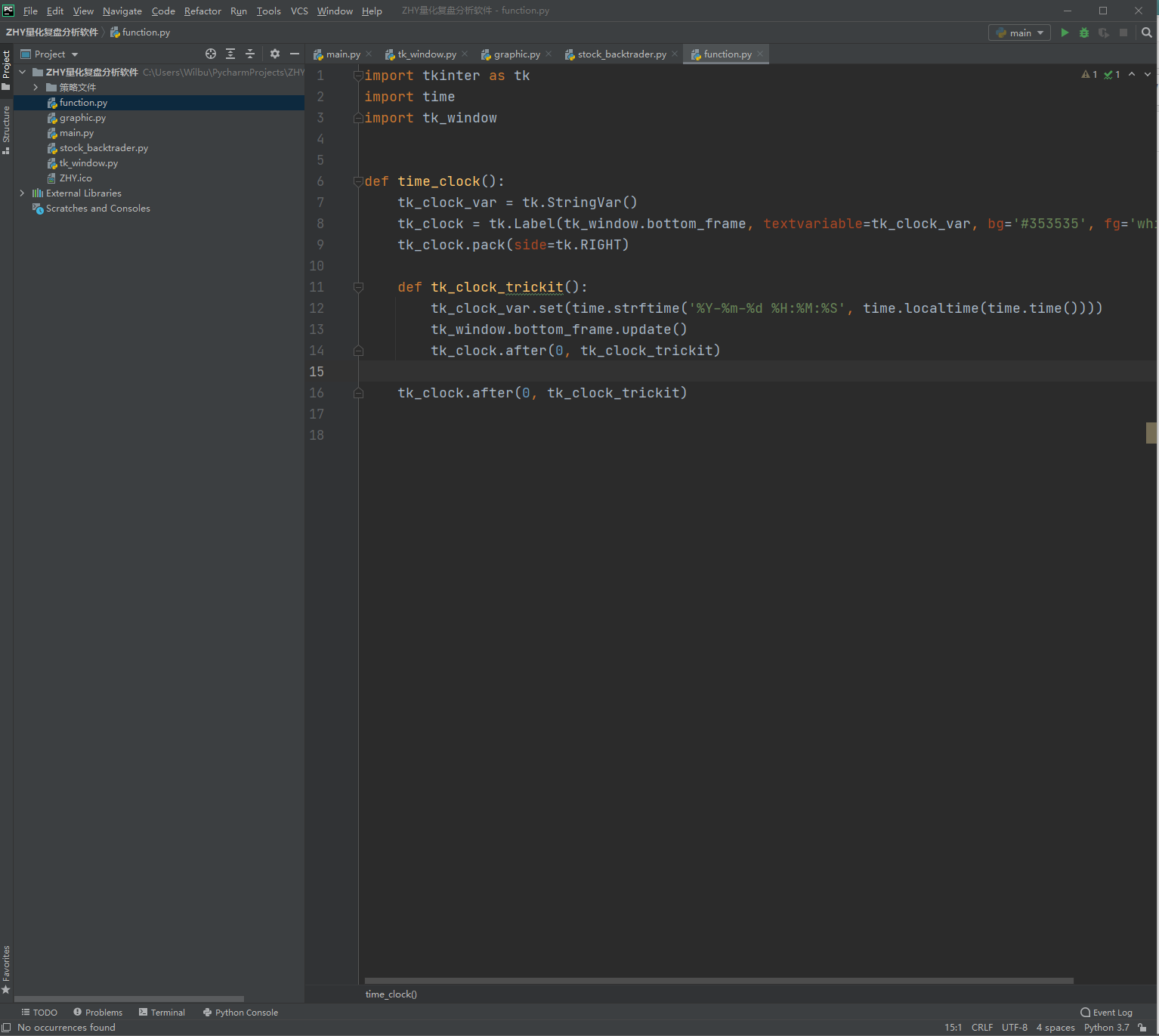Close the graphic.py tab
This screenshot has width=1159, height=1036.
click(549, 54)
